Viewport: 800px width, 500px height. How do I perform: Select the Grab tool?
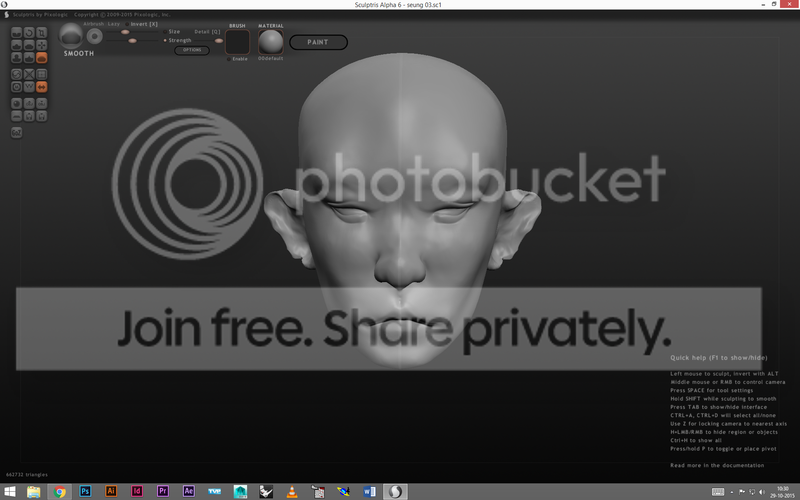point(42,45)
